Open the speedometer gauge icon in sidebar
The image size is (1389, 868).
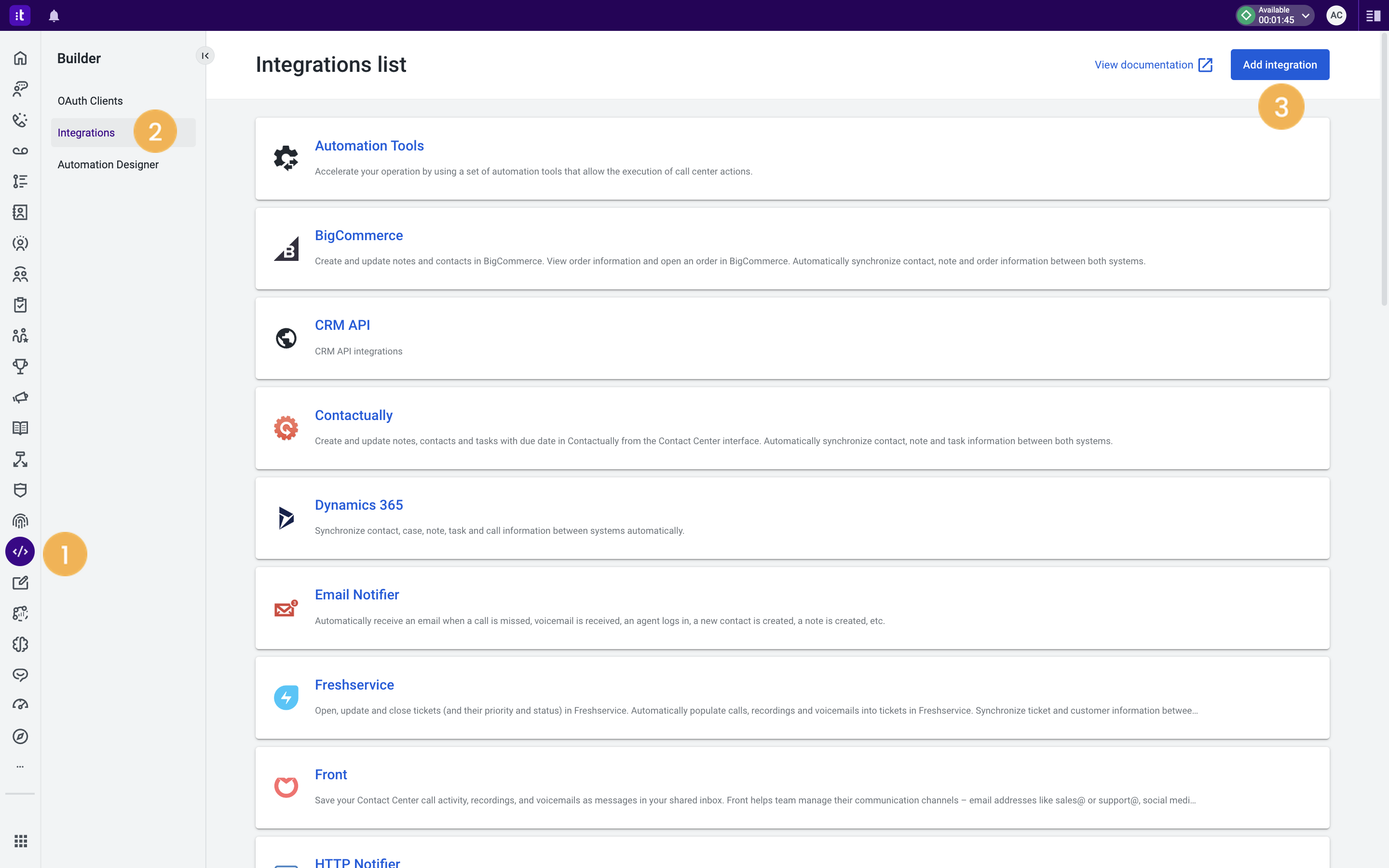20,705
